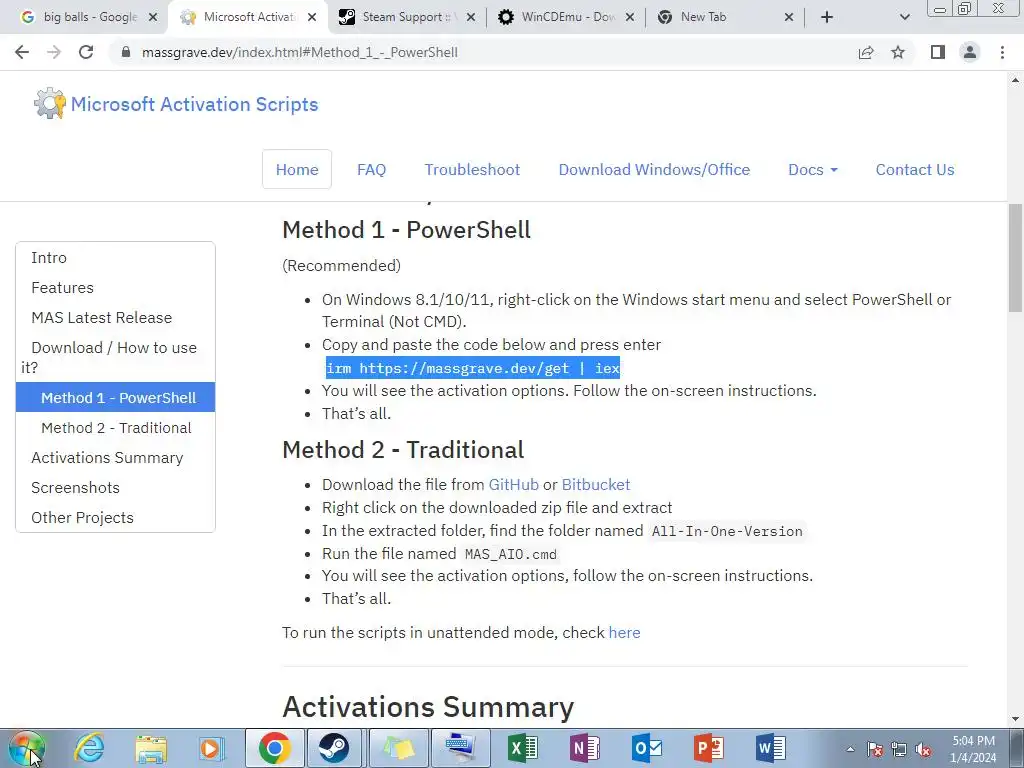
Task: Open Windows Media Player from taskbar
Action: pyautogui.click(x=212, y=748)
